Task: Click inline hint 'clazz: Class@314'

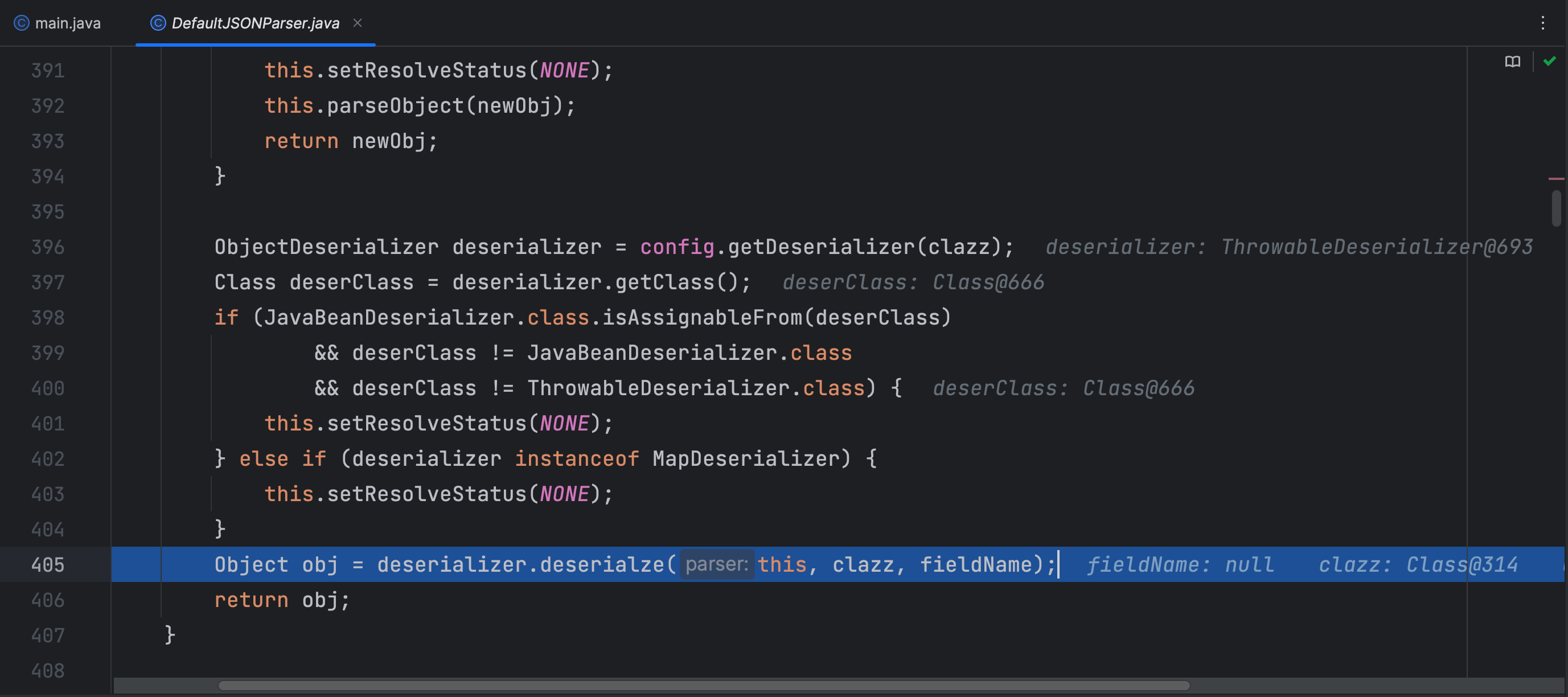Action: coord(1418,565)
